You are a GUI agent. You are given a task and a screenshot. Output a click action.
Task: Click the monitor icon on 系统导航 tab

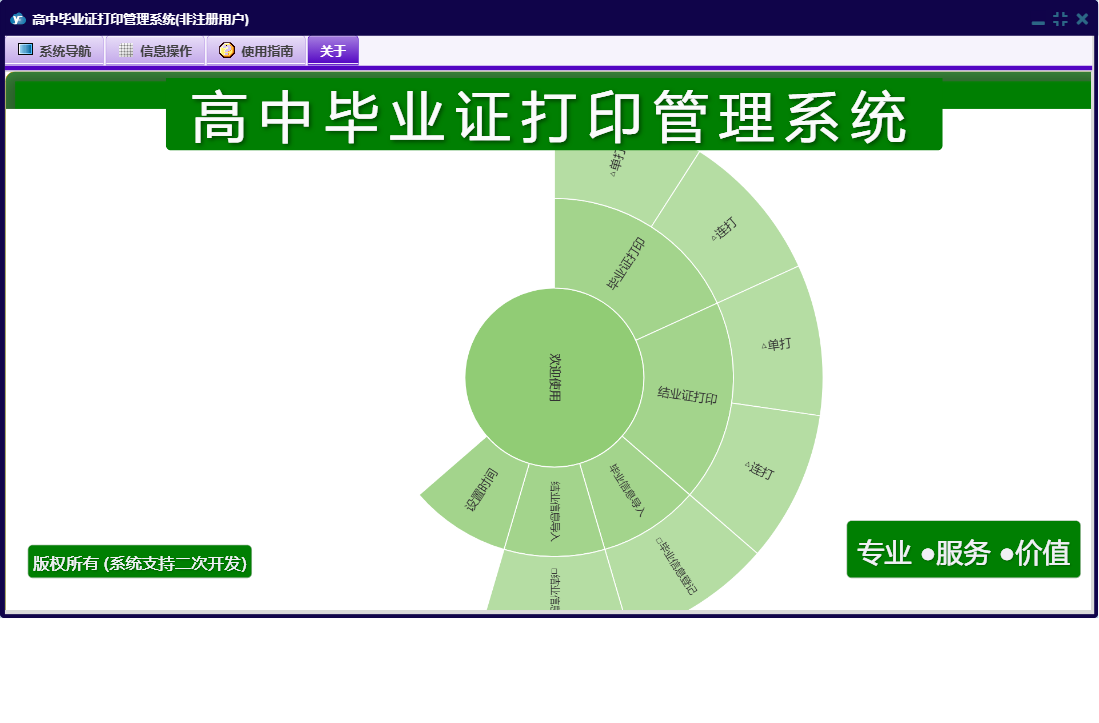pos(26,50)
